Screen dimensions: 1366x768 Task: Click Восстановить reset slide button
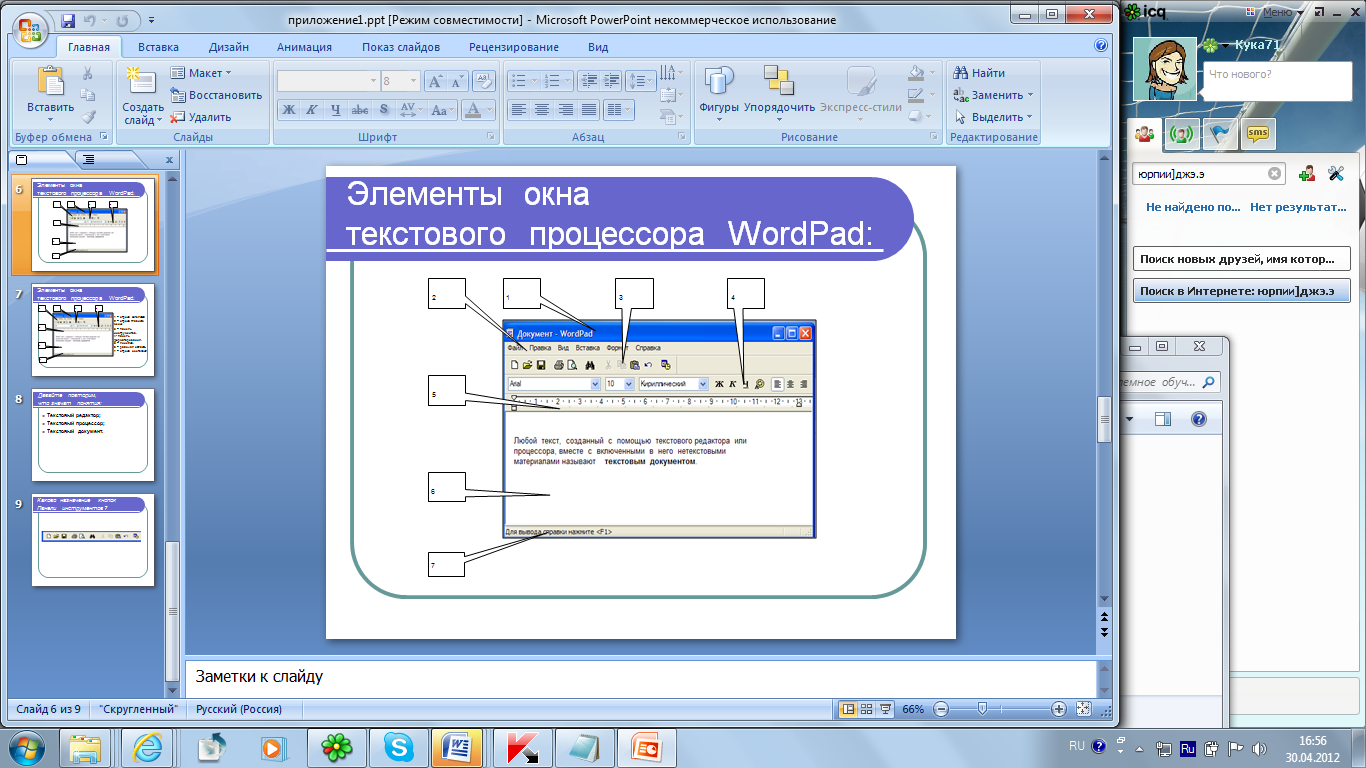coord(216,95)
